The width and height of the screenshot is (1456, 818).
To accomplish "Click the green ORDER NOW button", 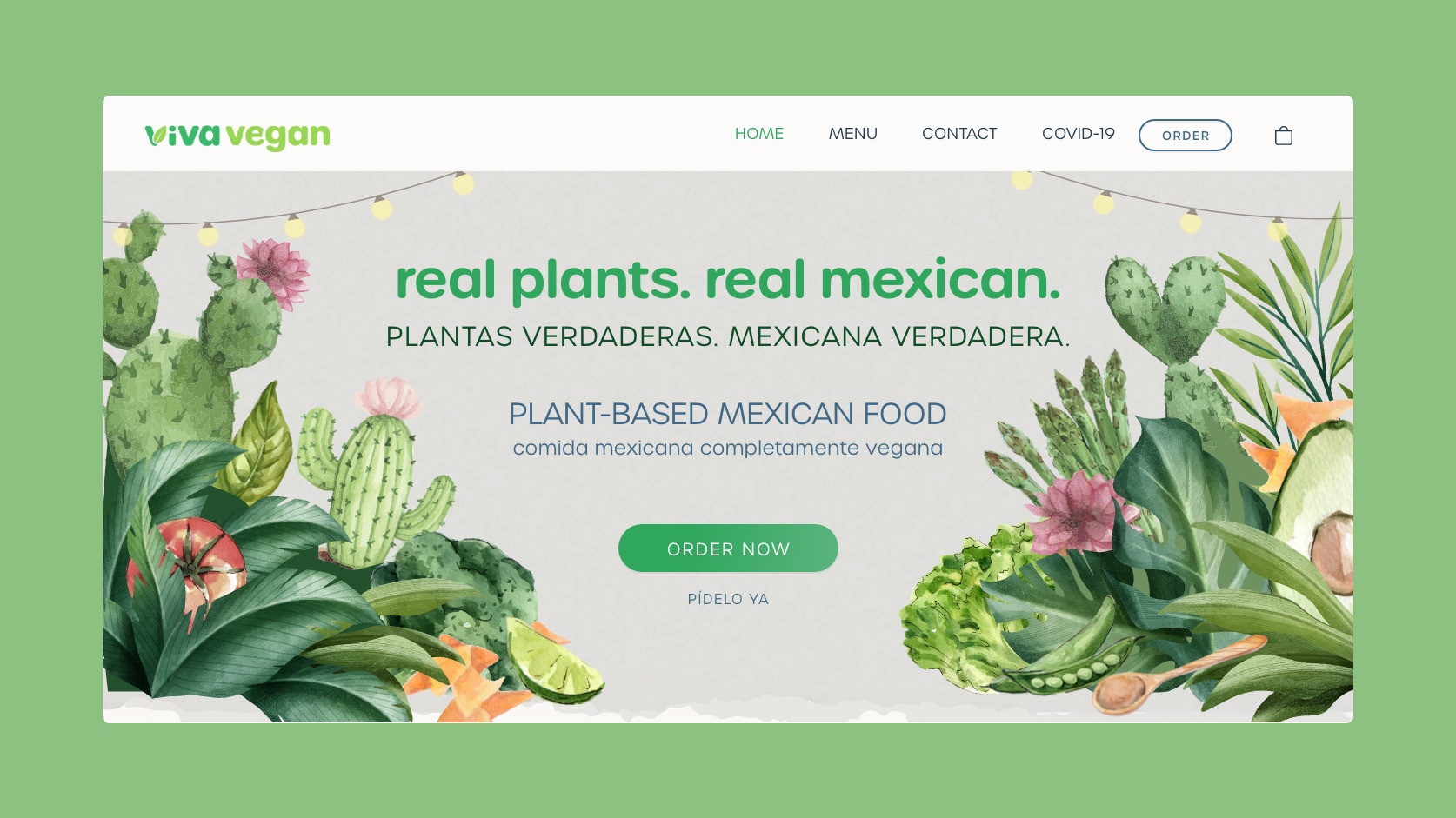I will pos(728,549).
